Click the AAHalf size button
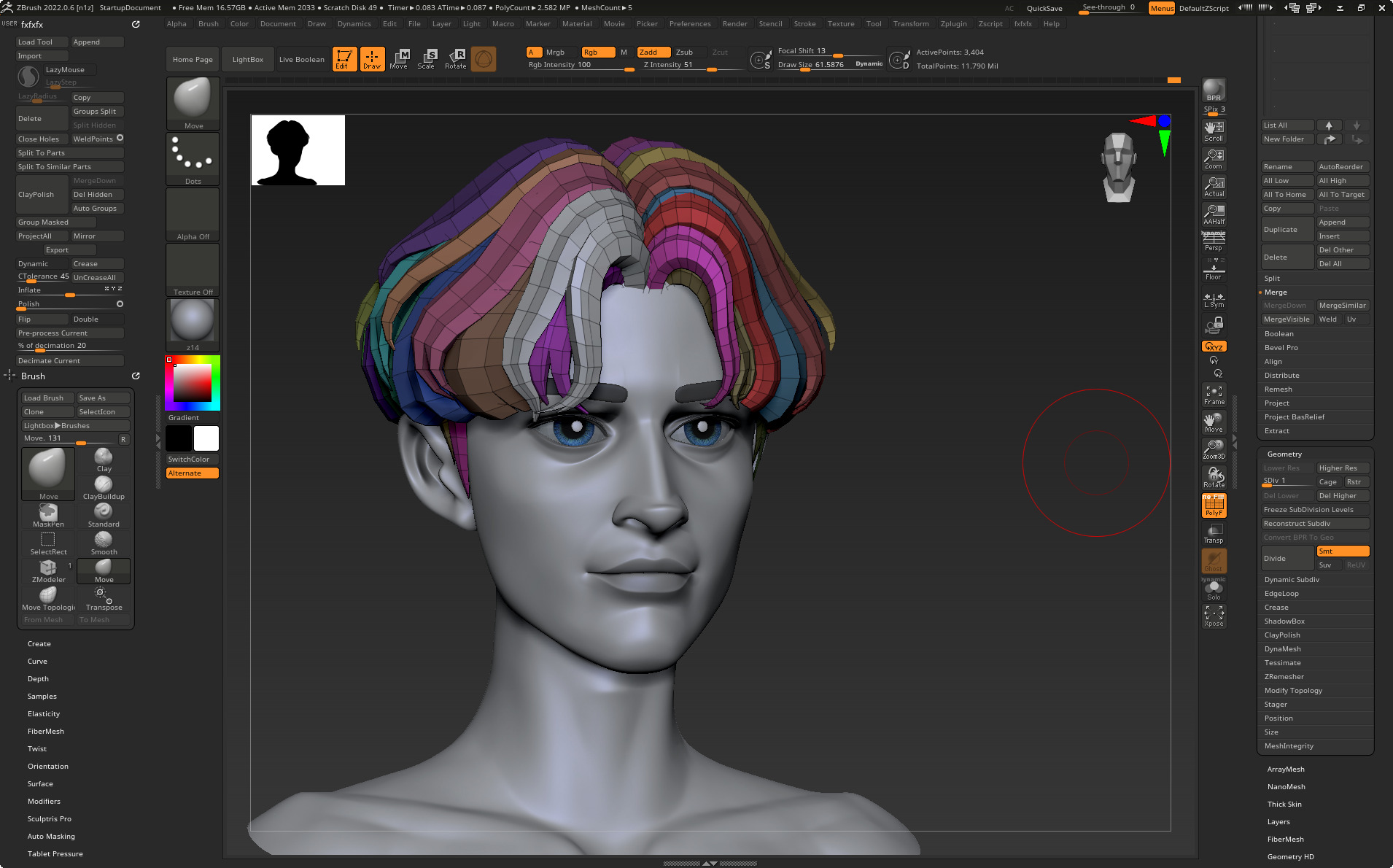The image size is (1393, 868). tap(1214, 214)
